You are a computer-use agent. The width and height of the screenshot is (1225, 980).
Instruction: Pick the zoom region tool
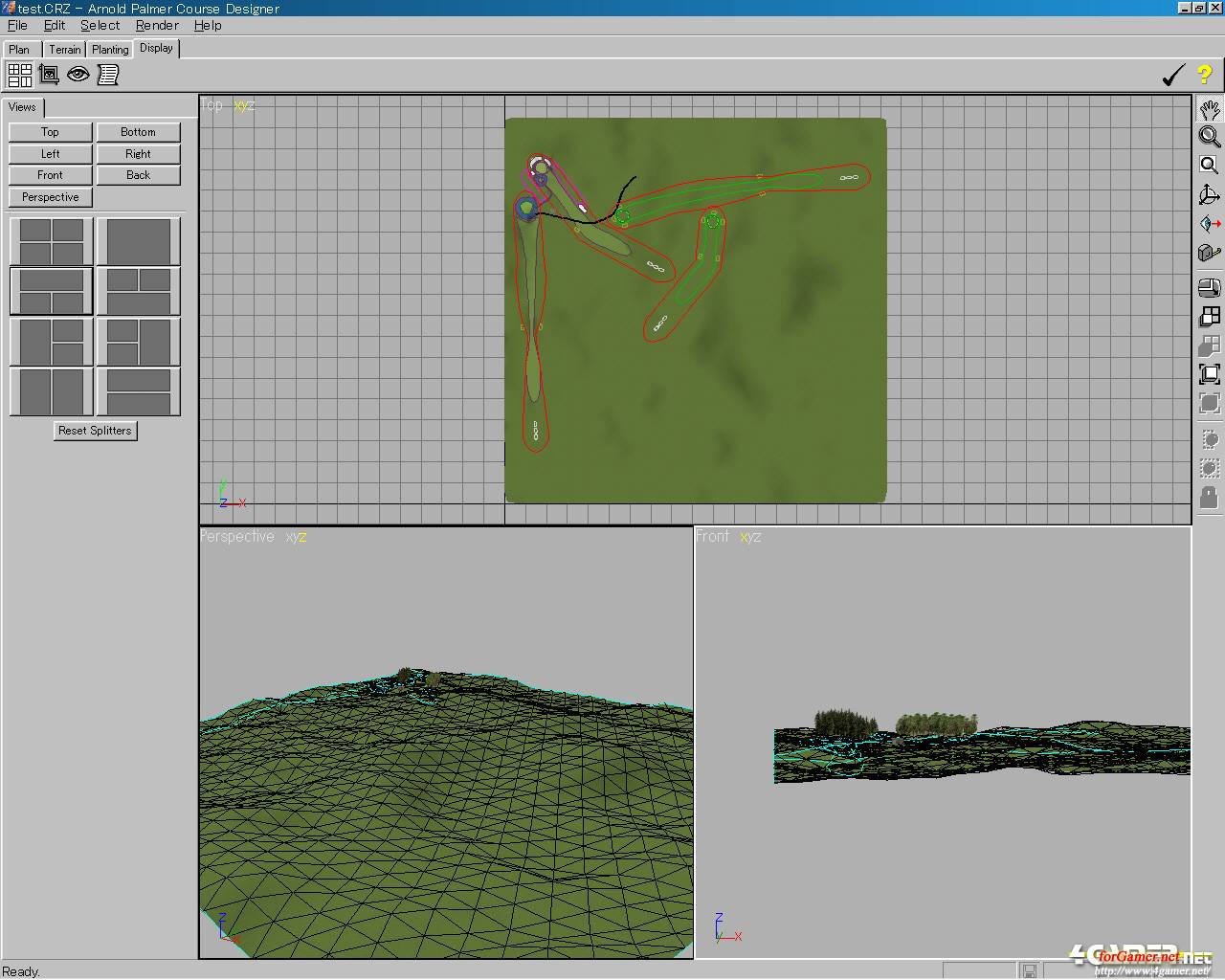point(1210,166)
